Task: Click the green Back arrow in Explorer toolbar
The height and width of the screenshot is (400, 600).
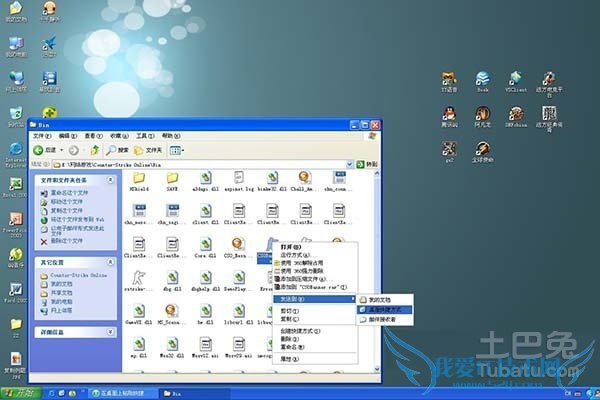Action: [38, 150]
